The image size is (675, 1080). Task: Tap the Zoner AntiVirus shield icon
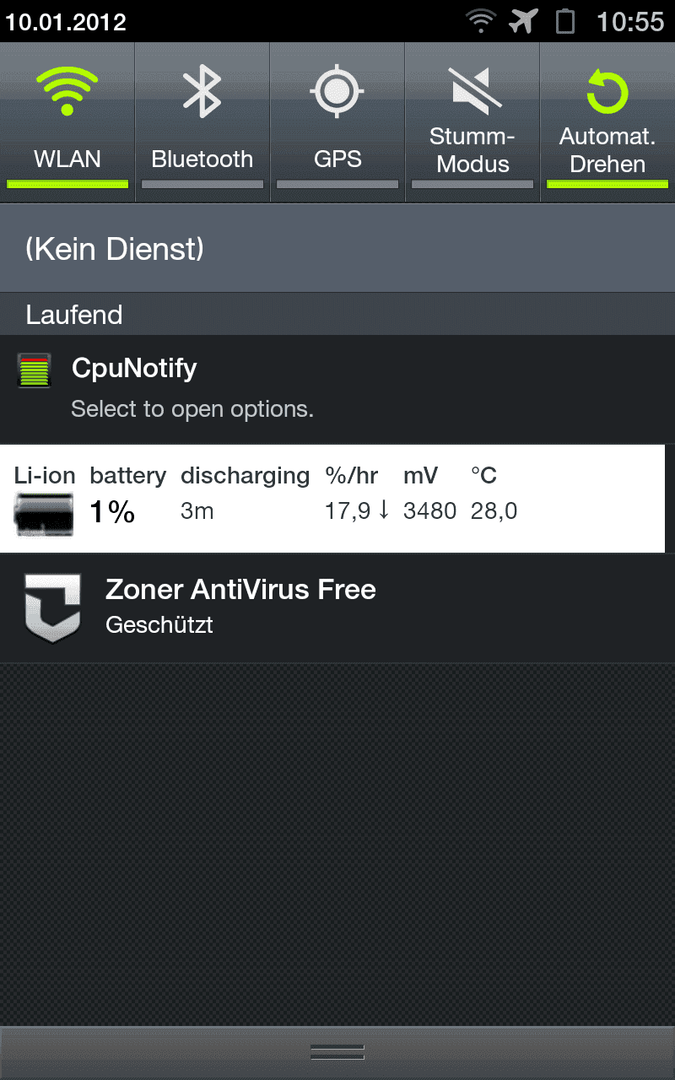pyautogui.click(x=53, y=608)
